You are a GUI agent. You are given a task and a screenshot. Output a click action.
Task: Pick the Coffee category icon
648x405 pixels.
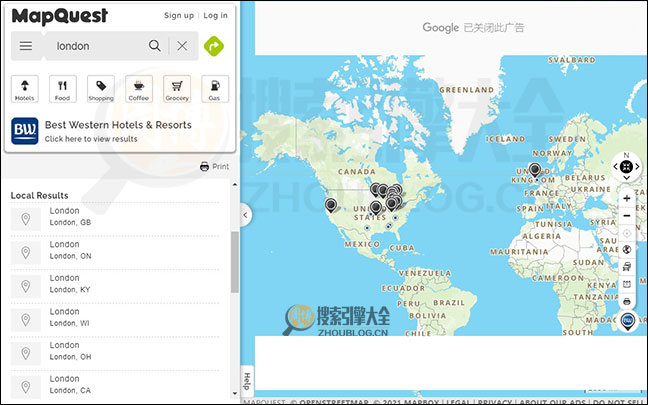coord(138,89)
